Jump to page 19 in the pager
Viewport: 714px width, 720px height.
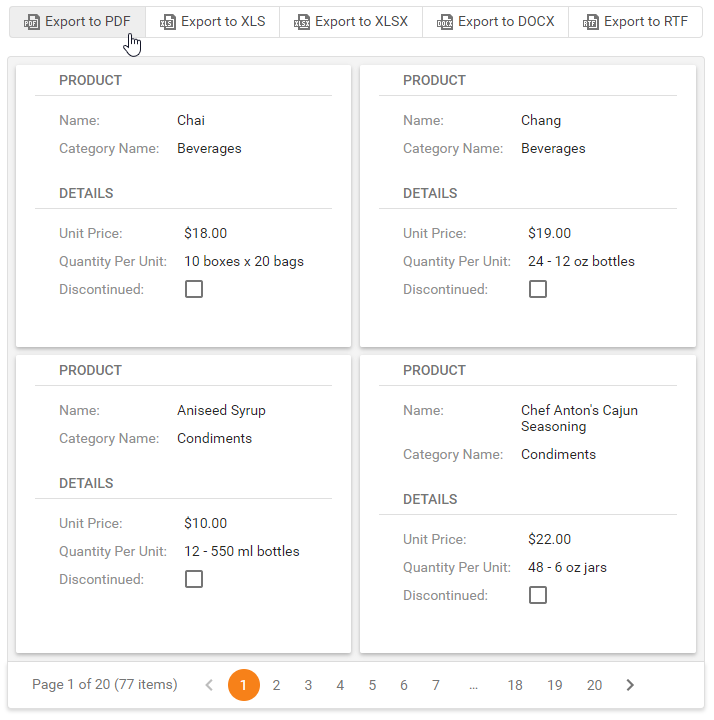[x=555, y=685]
